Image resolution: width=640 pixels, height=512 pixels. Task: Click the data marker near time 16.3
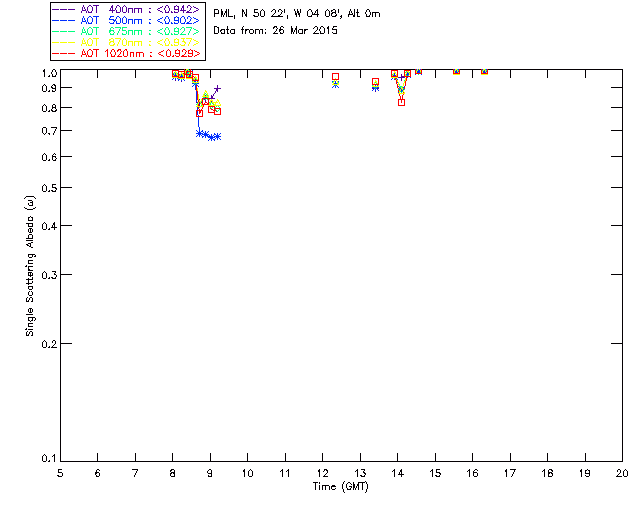coord(484,71)
